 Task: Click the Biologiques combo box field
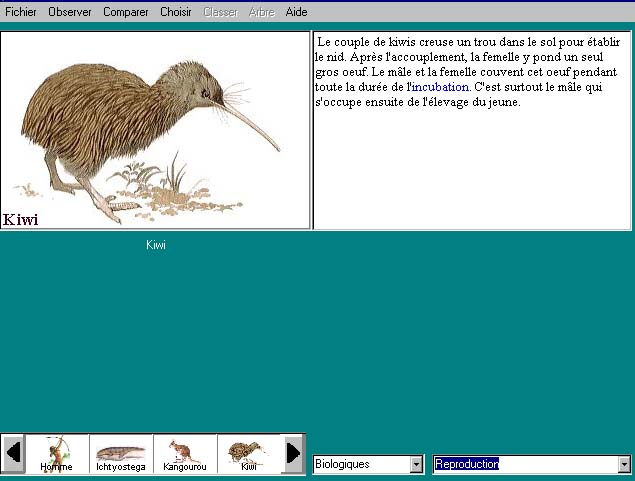pyautogui.click(x=361, y=464)
